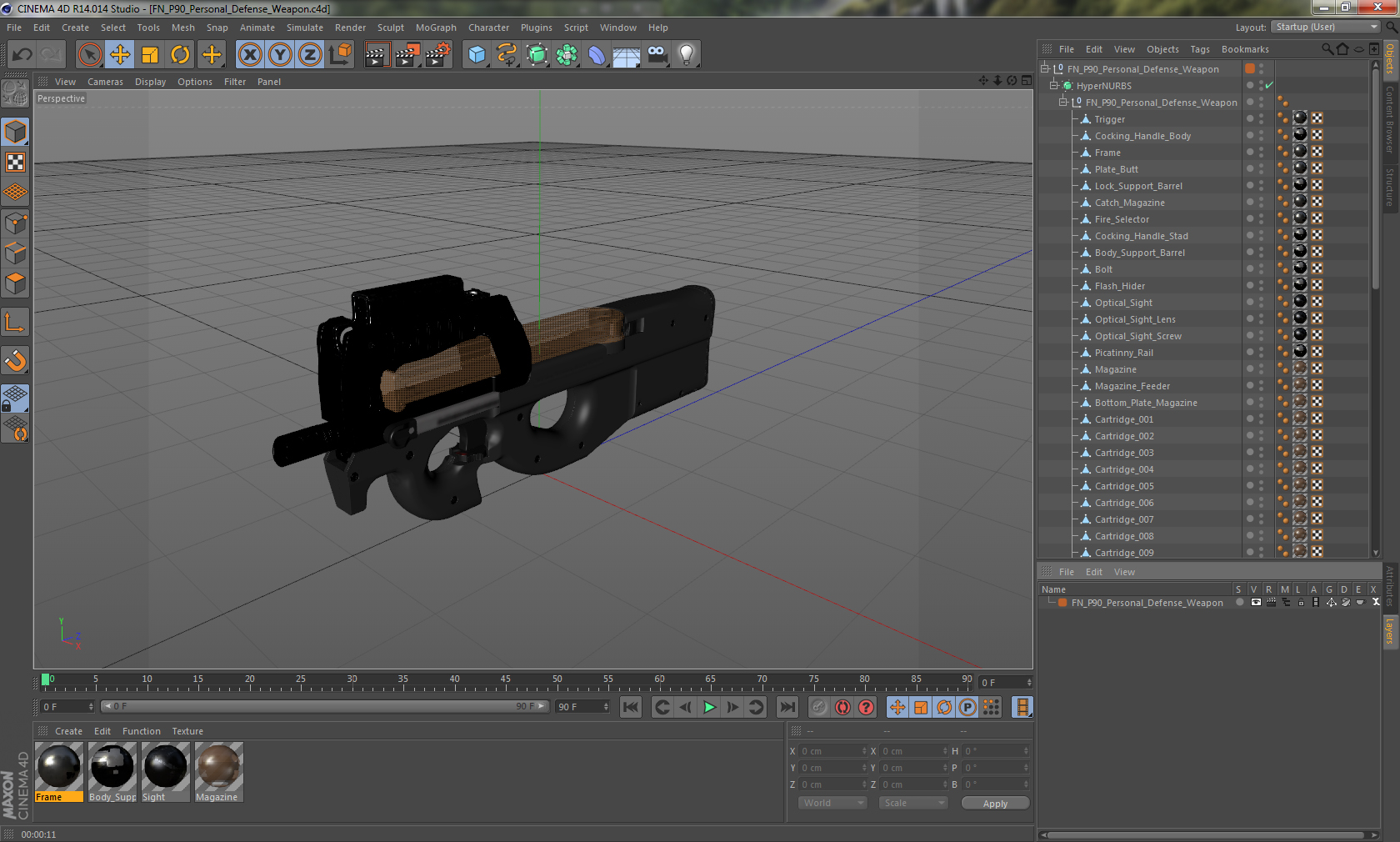1400x842 pixels.
Task: Activate the Move tool
Action: click(120, 55)
